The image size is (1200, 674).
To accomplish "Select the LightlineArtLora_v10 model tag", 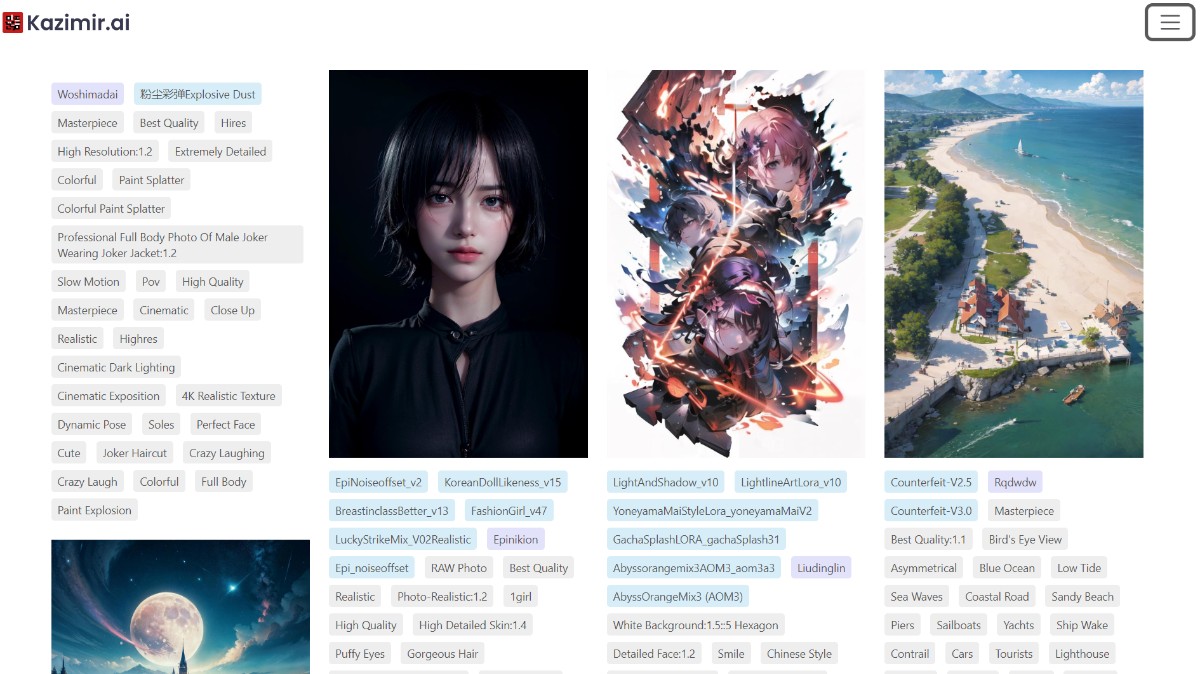I will tap(791, 482).
